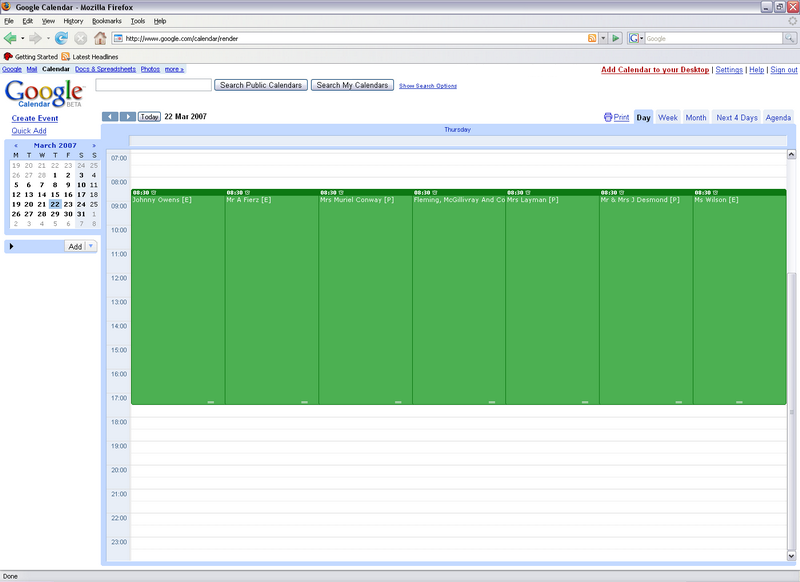Switch to the Week view tab

point(667,117)
